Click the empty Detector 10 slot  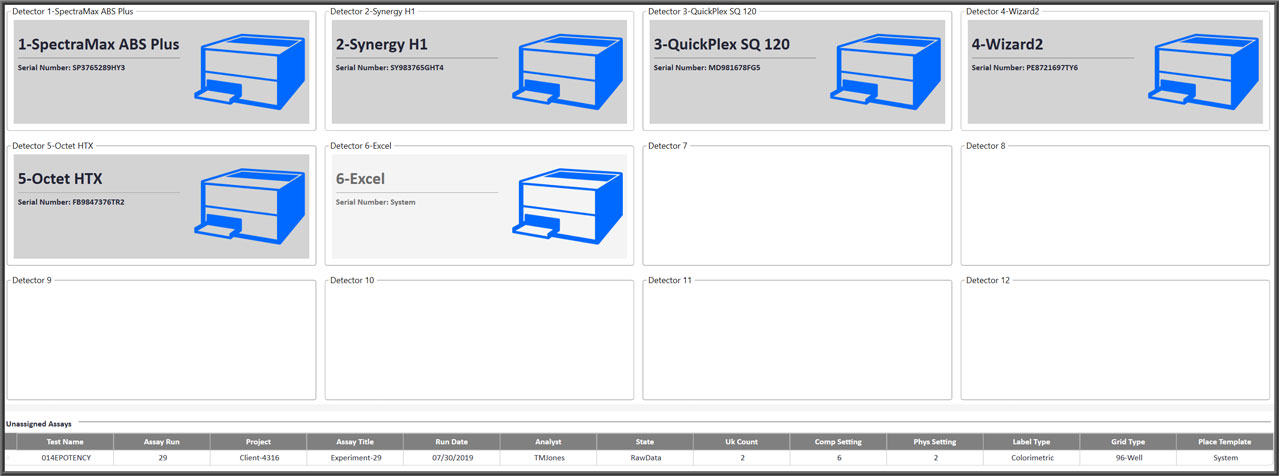coord(479,340)
